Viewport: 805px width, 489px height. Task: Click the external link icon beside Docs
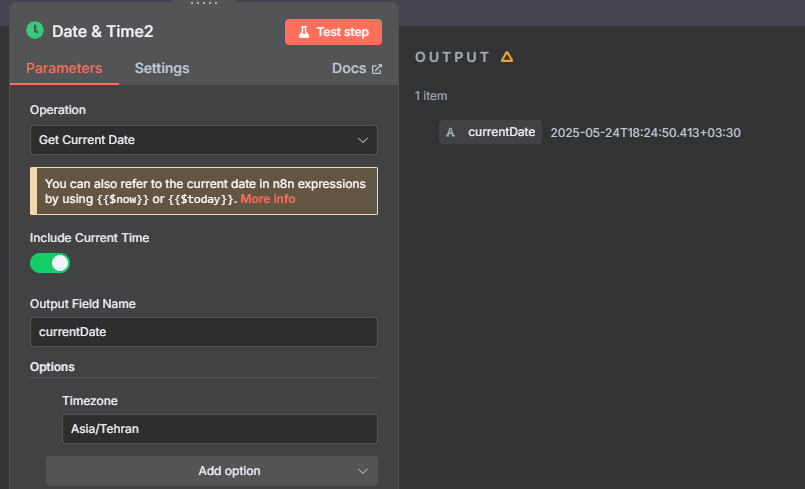pyautogui.click(x=377, y=69)
